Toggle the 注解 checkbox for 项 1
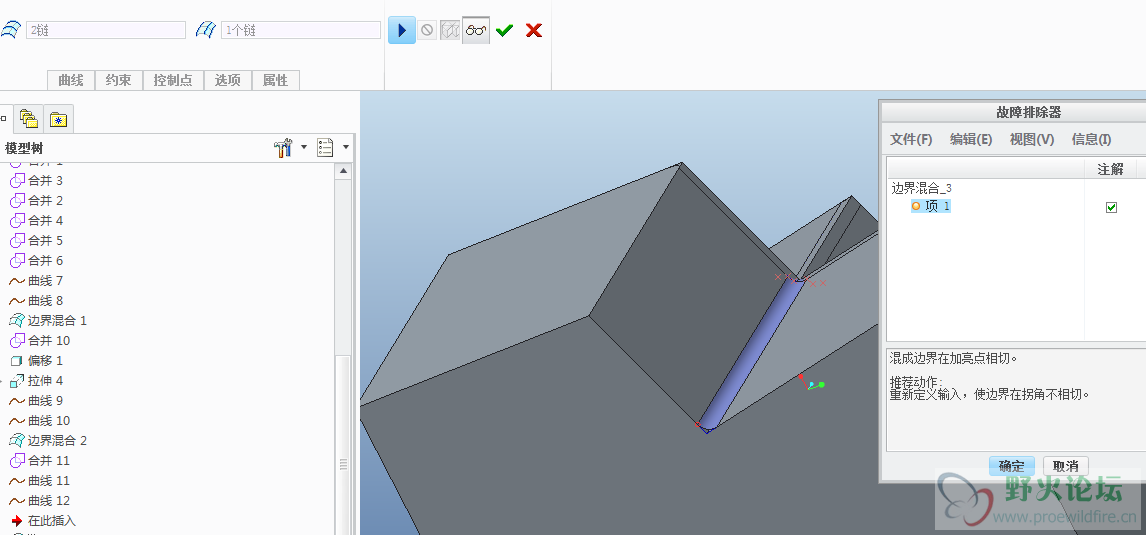Screen dimensions: 1146x535 [x=1111, y=207]
